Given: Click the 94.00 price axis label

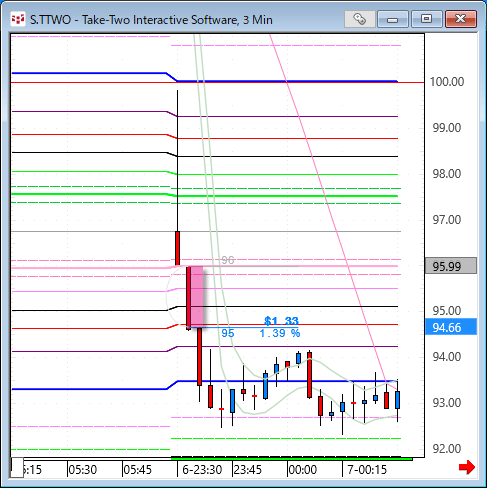Looking at the screenshot, I should 447,357.
